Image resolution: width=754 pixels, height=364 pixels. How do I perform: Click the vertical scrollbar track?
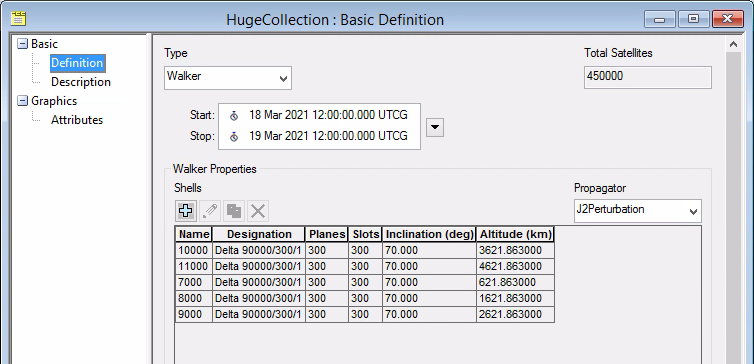[733, 208]
